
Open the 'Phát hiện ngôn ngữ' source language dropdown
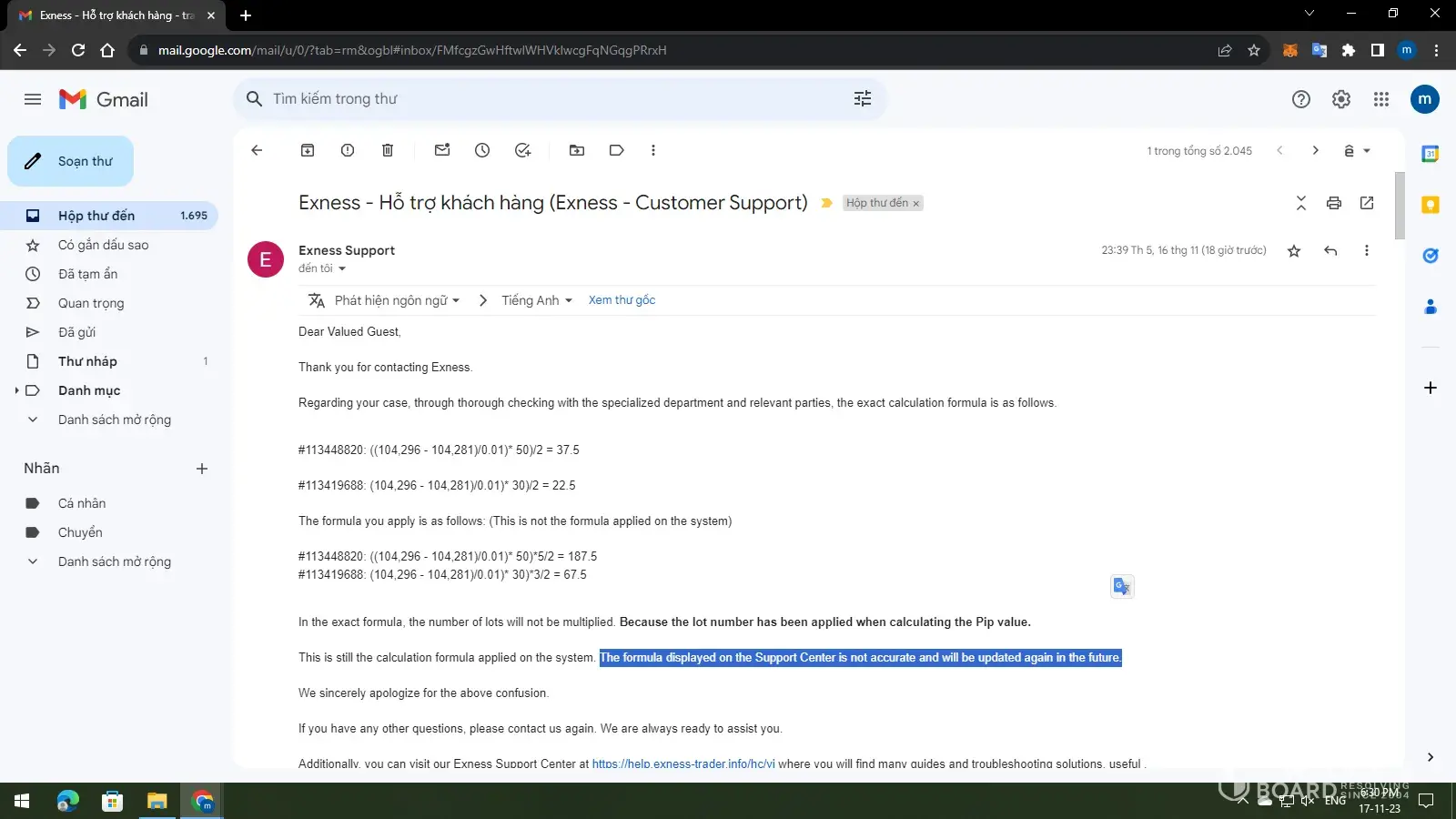pyautogui.click(x=398, y=300)
